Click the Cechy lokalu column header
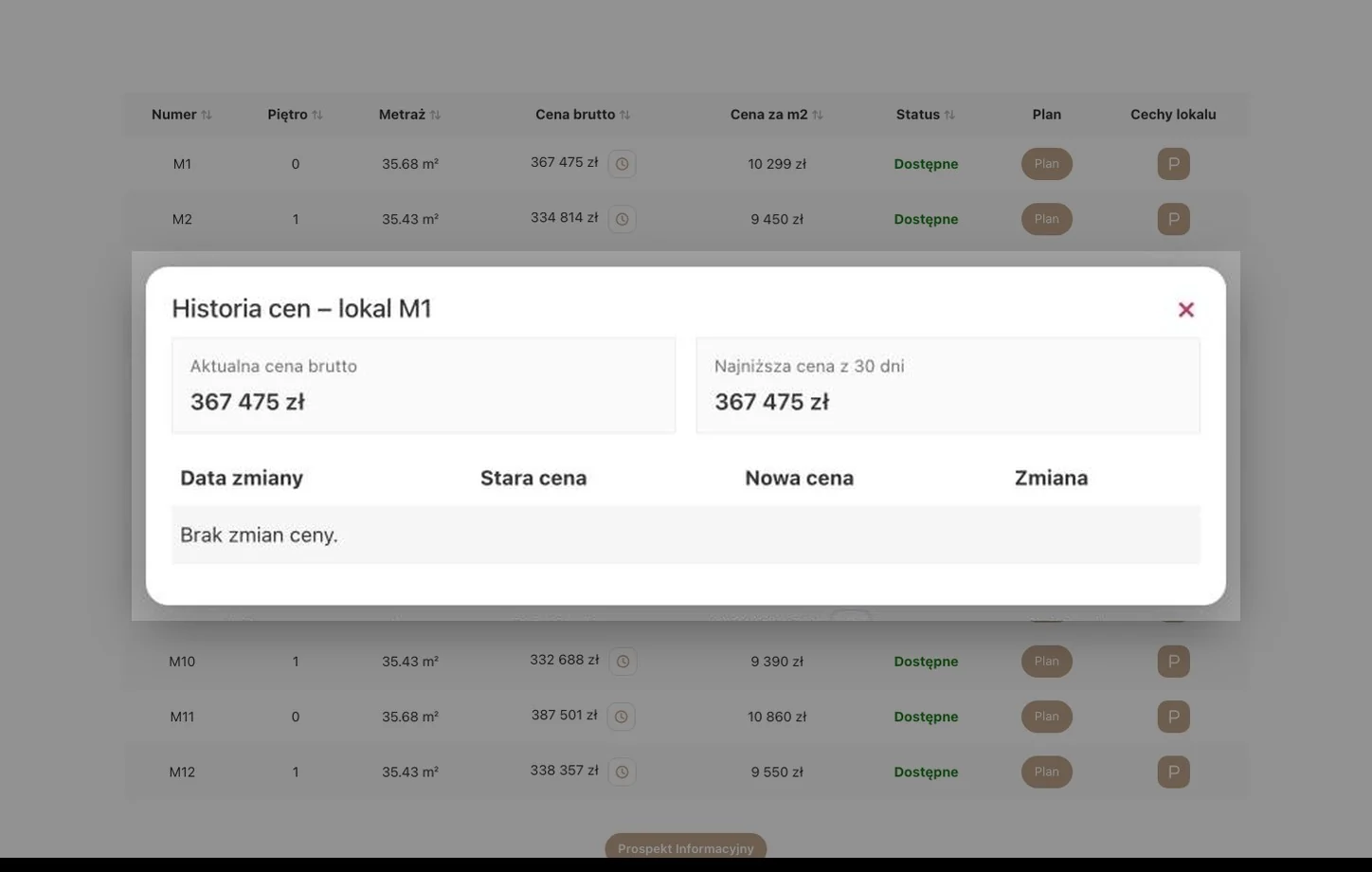This screenshot has width=1372, height=872. 1173,115
